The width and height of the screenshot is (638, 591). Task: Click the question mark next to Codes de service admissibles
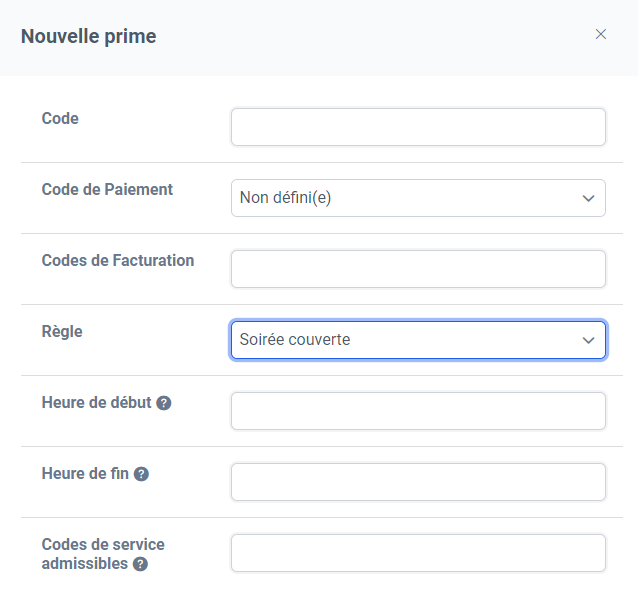140,564
